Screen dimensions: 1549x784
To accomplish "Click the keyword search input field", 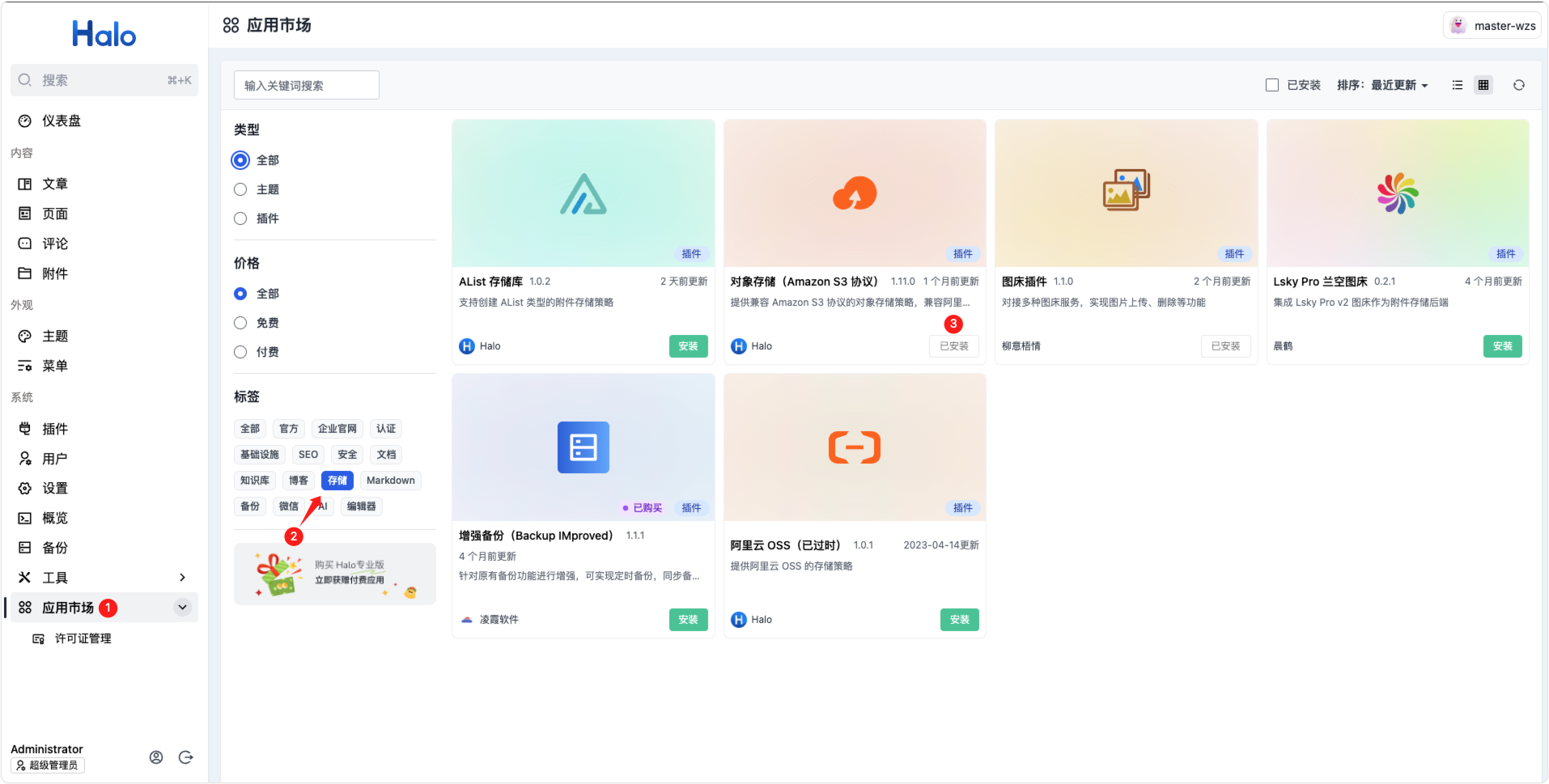I will pyautogui.click(x=307, y=85).
